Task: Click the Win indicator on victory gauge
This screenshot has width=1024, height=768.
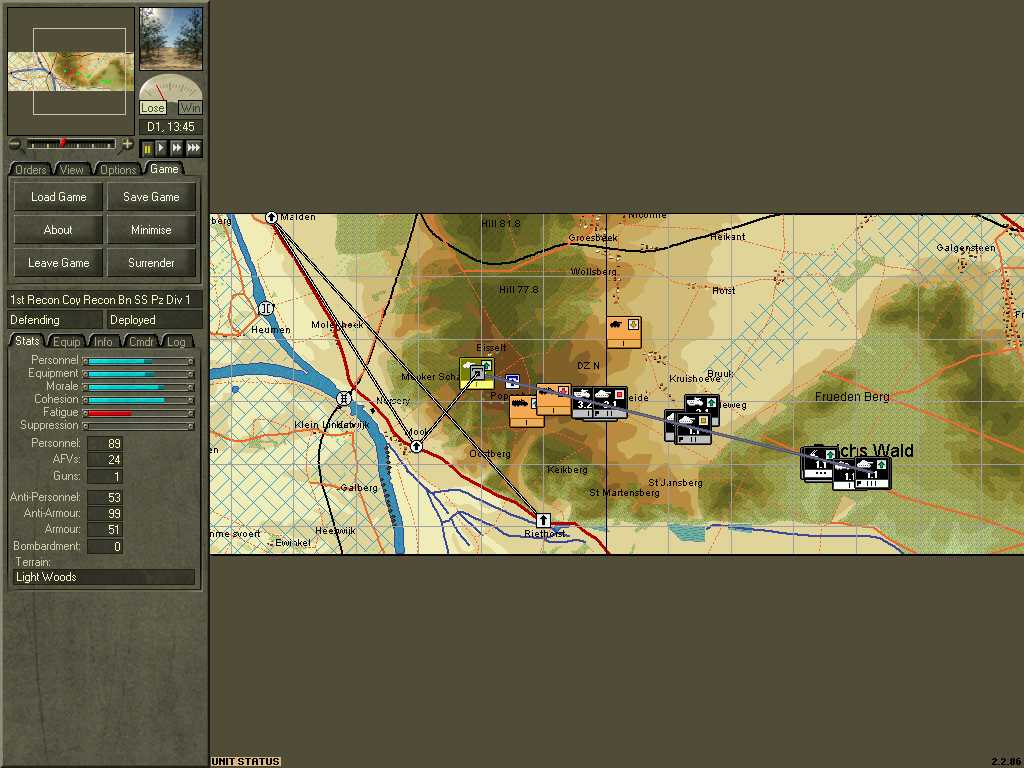Action: [190, 108]
